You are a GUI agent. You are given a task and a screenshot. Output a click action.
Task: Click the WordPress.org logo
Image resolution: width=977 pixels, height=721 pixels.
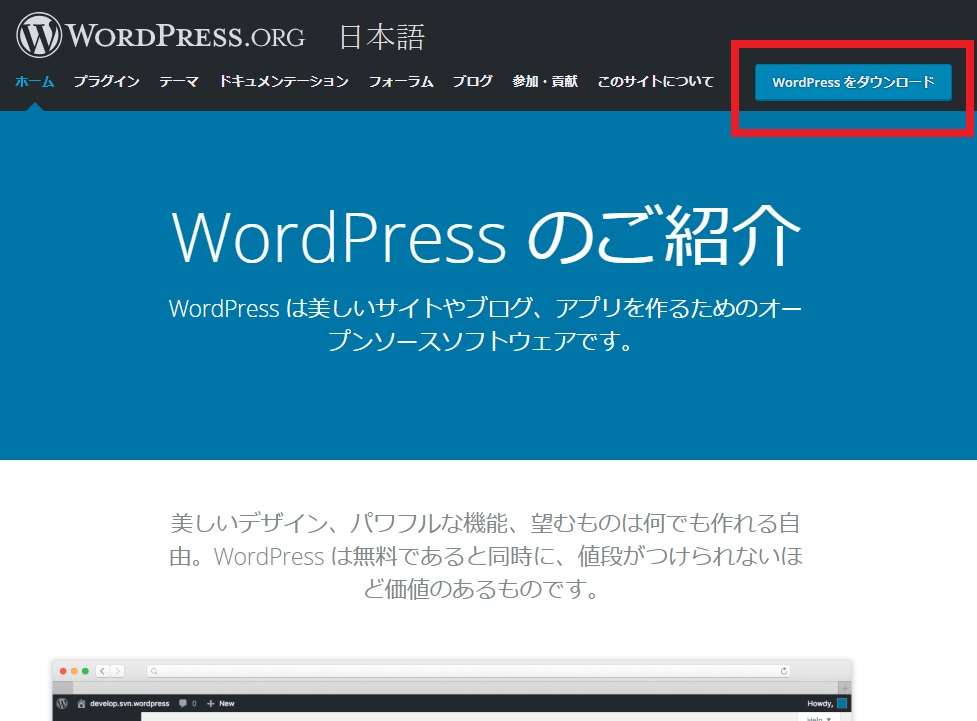coord(161,35)
